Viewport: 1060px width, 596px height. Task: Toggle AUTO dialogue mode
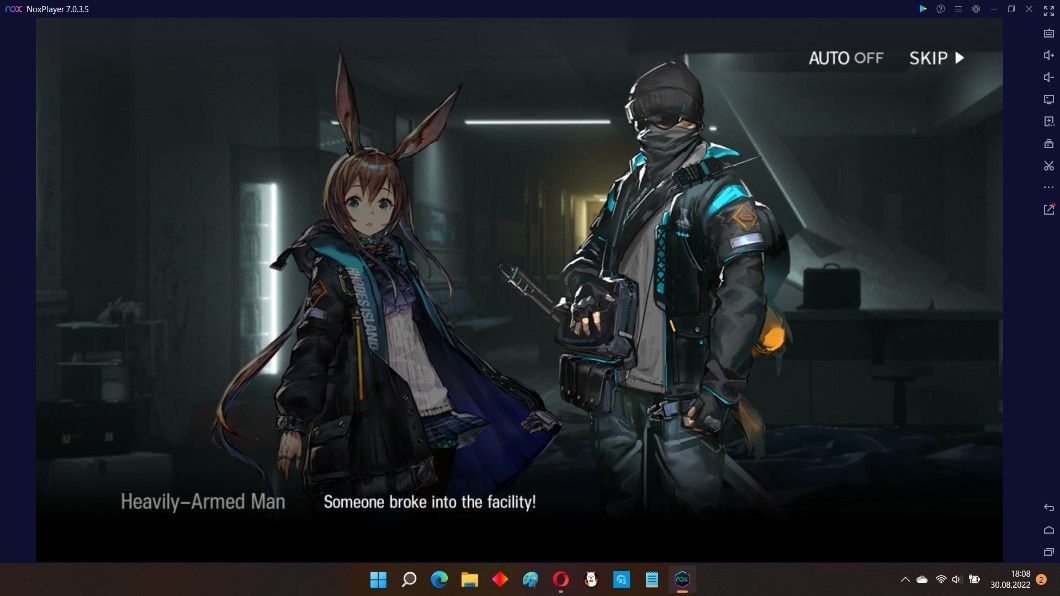pyautogui.click(x=846, y=58)
